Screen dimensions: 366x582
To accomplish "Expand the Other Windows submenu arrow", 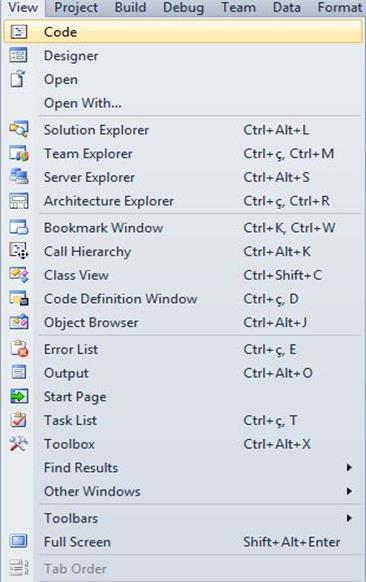I will pos(349,491).
